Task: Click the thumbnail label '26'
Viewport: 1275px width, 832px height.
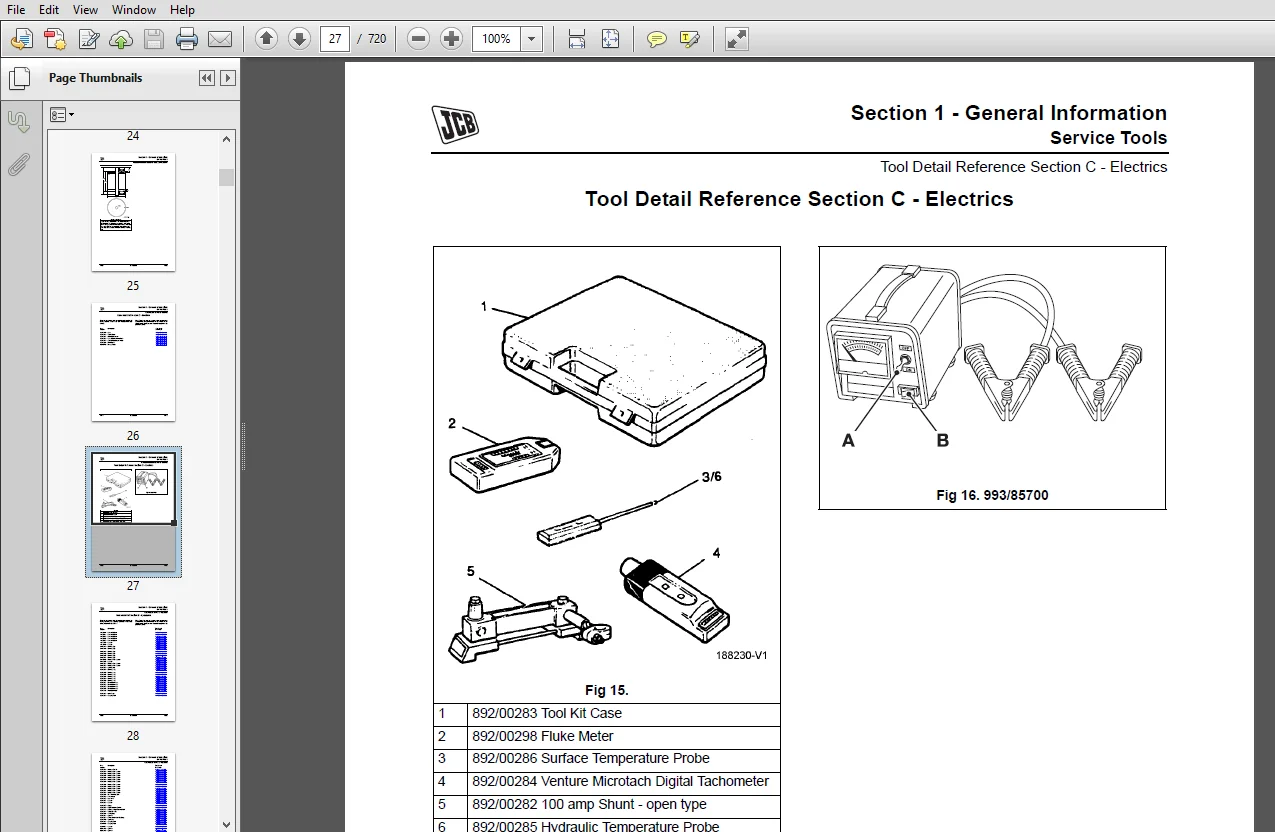Action: 133,436
